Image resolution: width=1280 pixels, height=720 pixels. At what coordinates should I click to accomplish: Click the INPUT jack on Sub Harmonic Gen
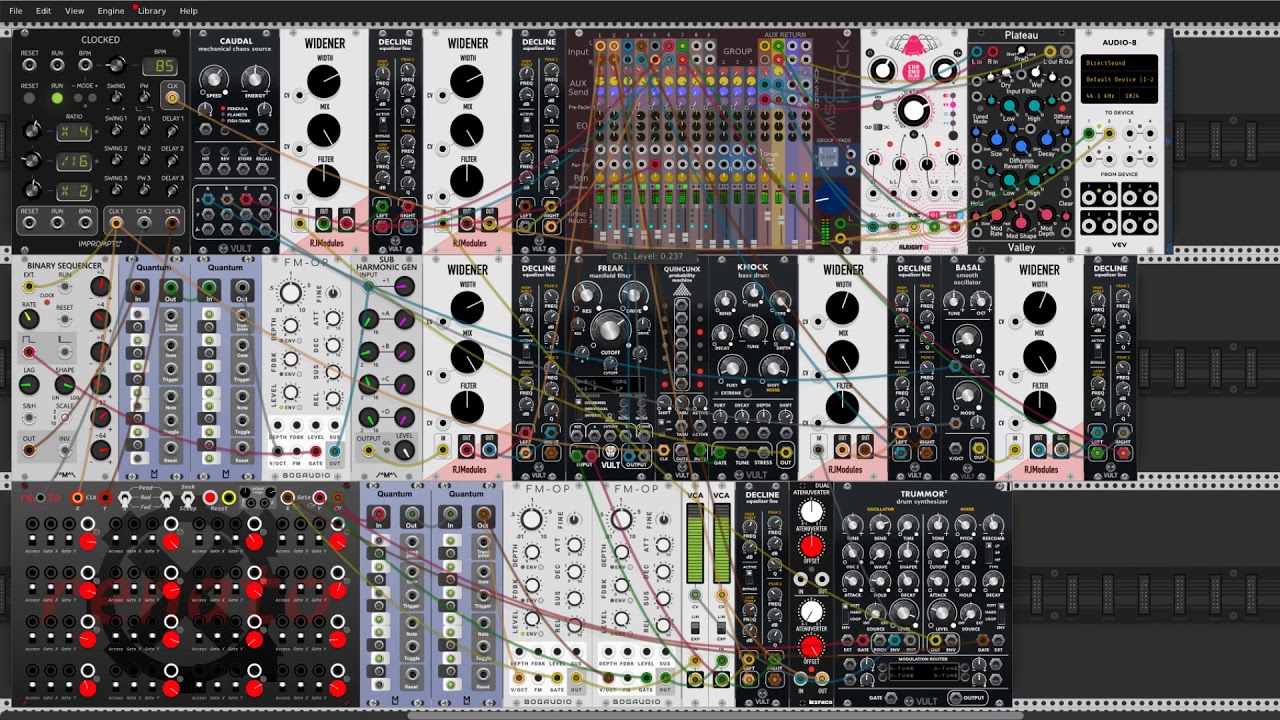point(371,288)
